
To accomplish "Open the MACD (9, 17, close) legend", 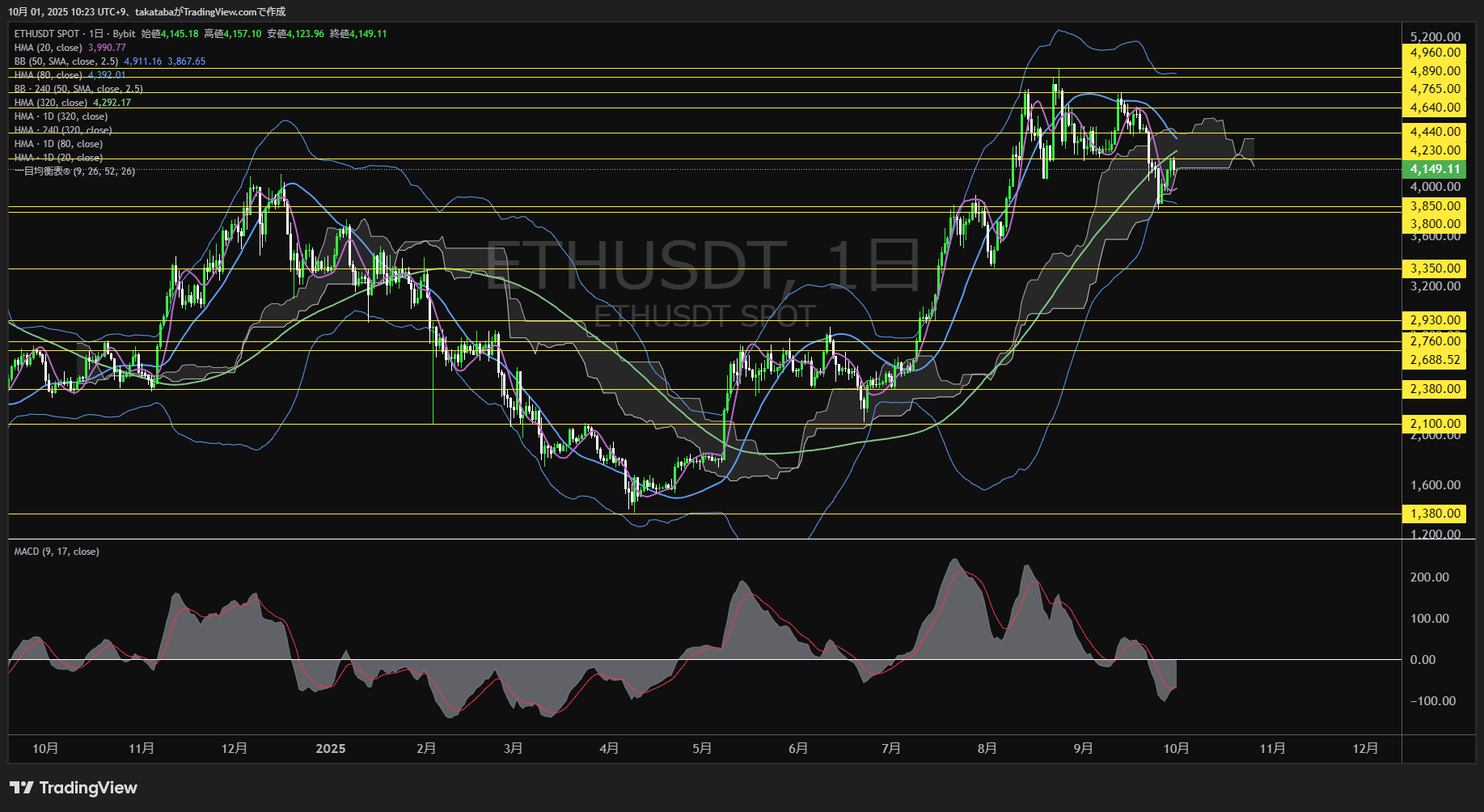I will pos(57,552).
